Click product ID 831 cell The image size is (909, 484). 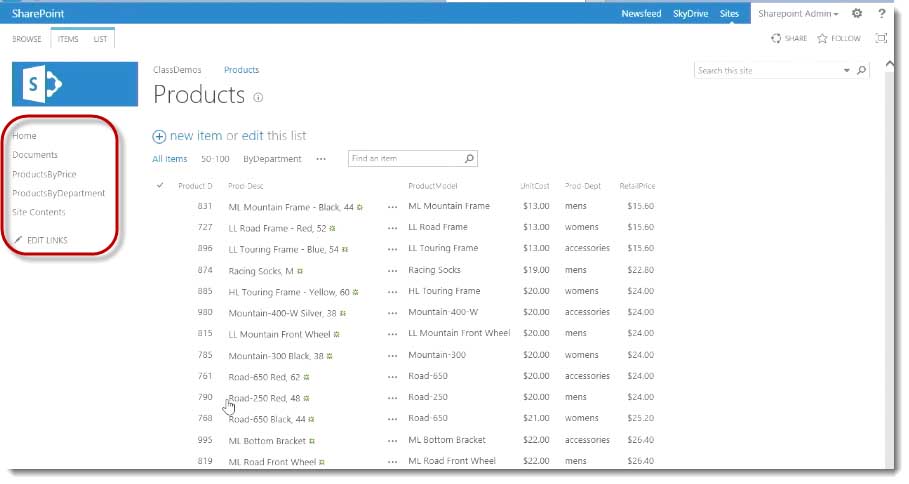pyautogui.click(x=205, y=206)
